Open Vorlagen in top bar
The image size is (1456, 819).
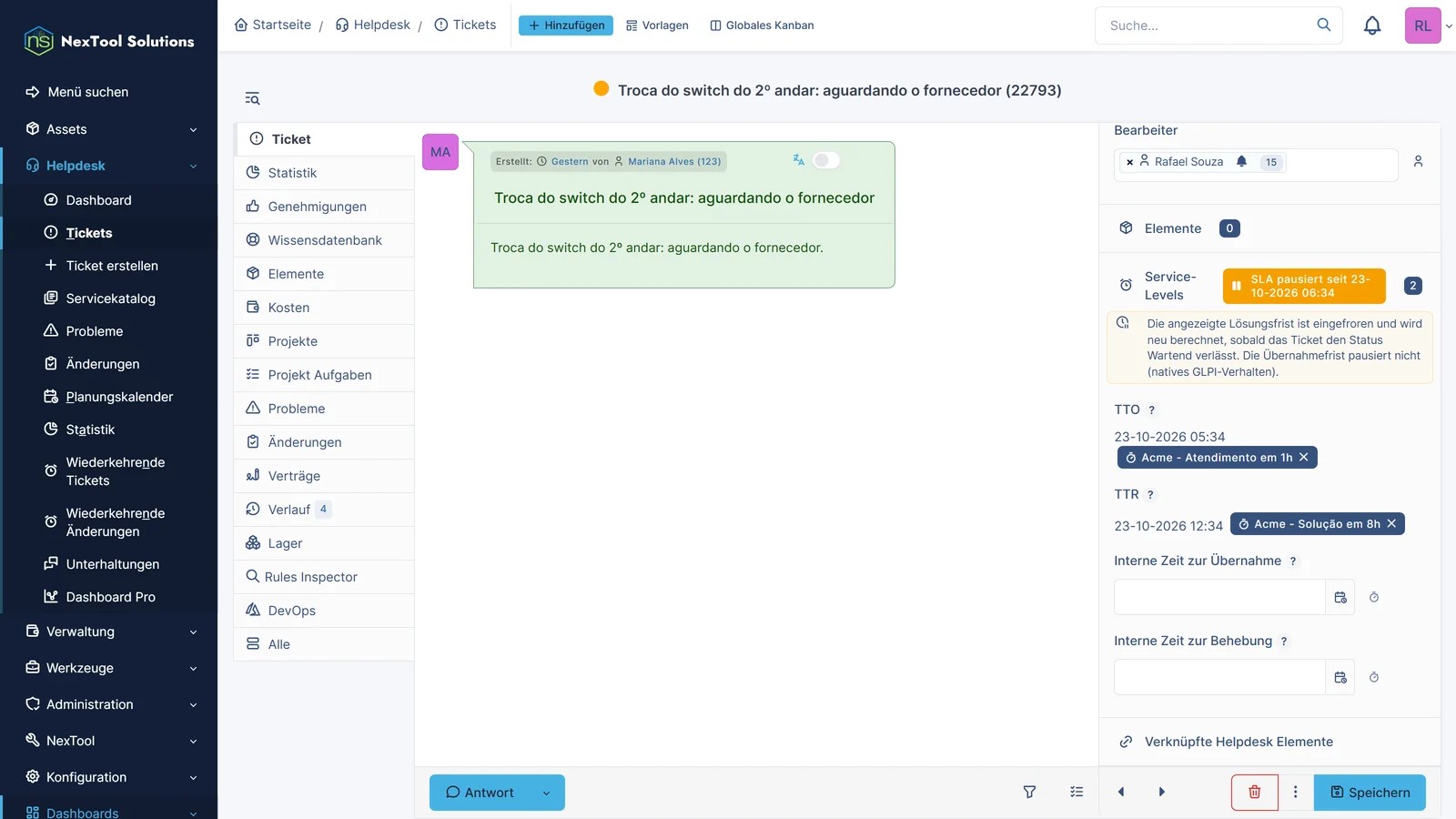657,25
